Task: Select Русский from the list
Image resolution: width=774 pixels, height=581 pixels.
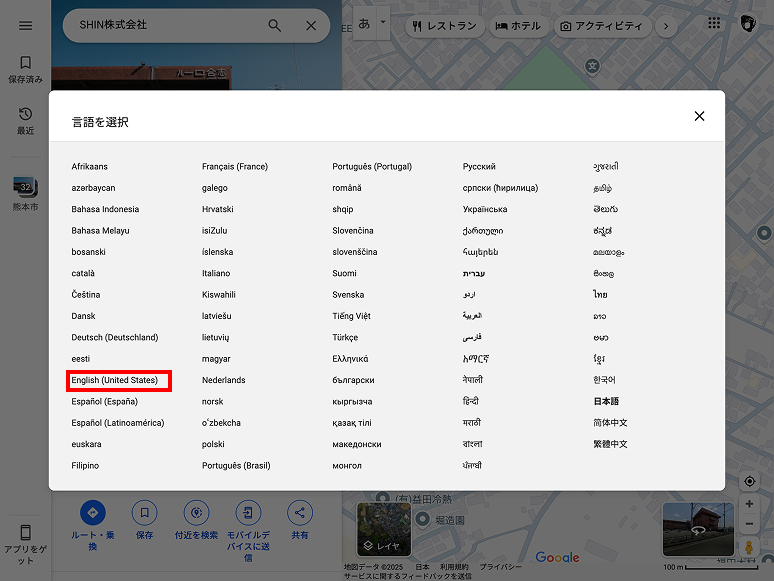Action: coord(479,167)
